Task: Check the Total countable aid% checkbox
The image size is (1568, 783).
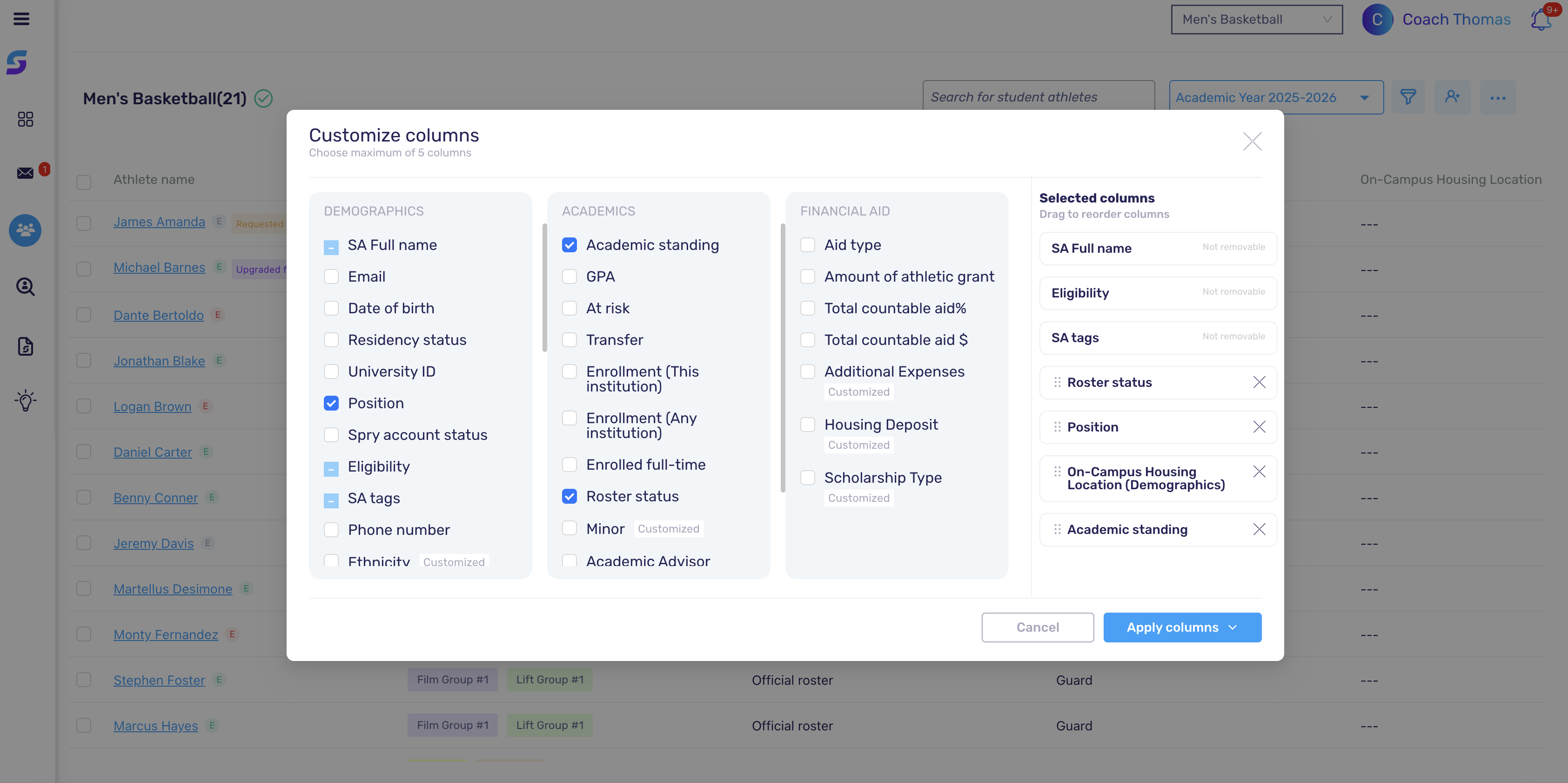Action: (808, 308)
